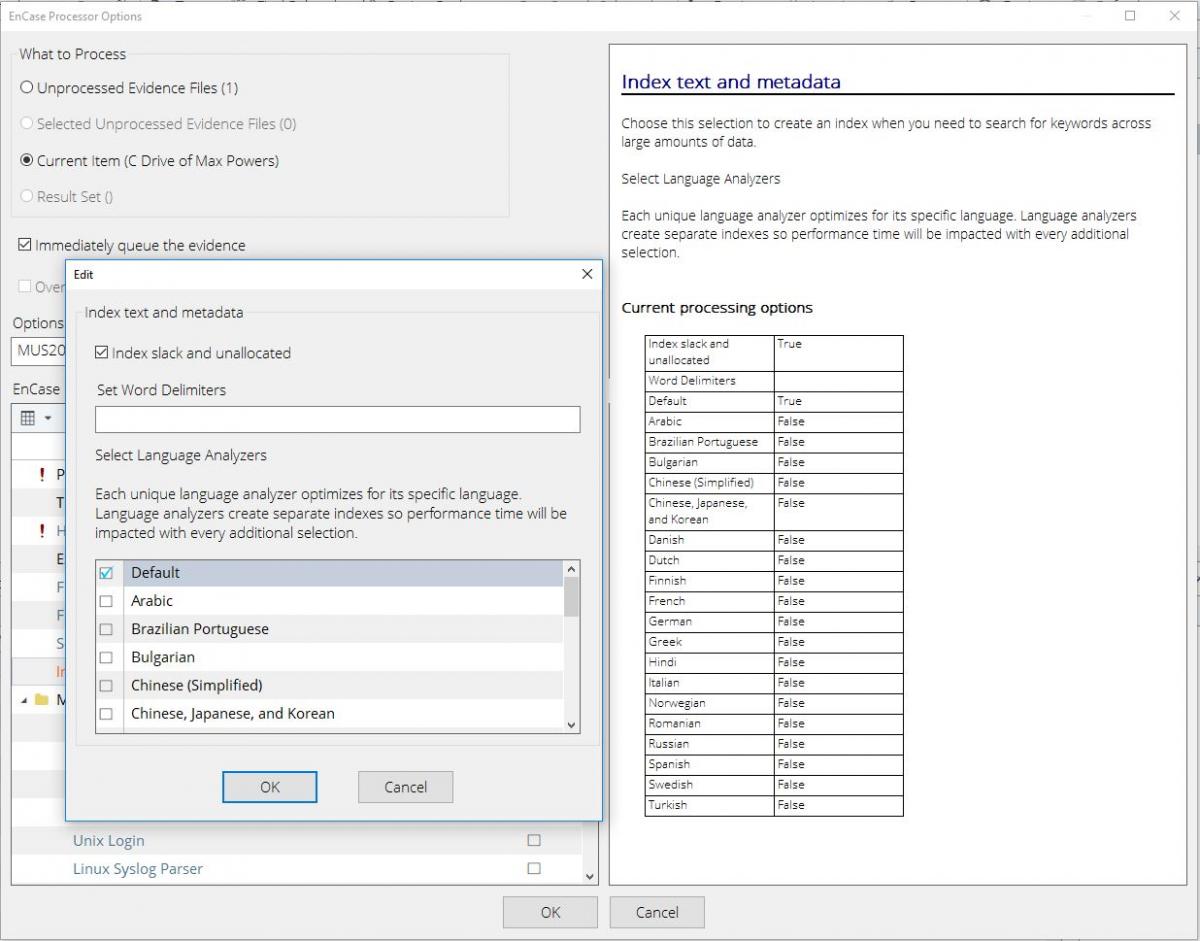Check Chinese, Japanese, and Korean analyzer
The image size is (1200, 941).
point(106,713)
